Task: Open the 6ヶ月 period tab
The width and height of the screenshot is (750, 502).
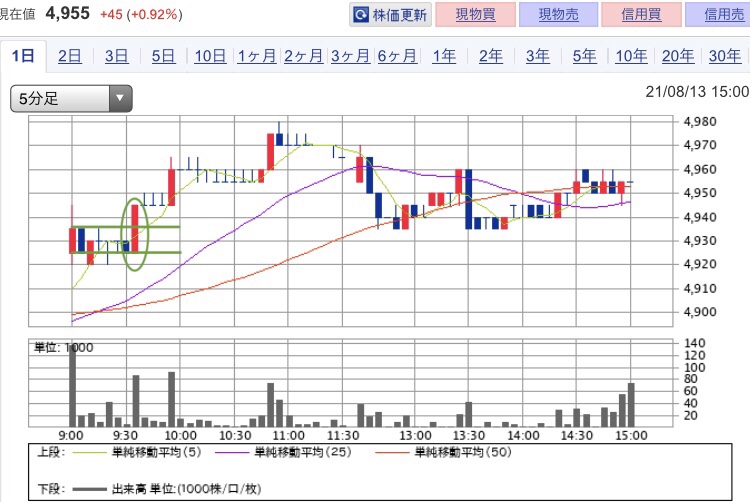Action: click(x=397, y=56)
